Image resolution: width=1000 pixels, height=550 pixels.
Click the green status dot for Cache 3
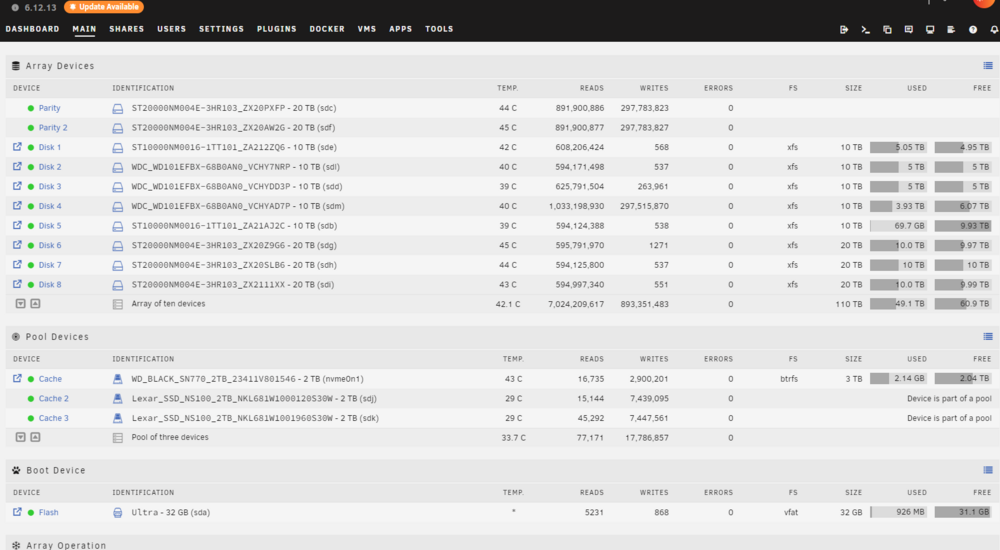click(31, 419)
